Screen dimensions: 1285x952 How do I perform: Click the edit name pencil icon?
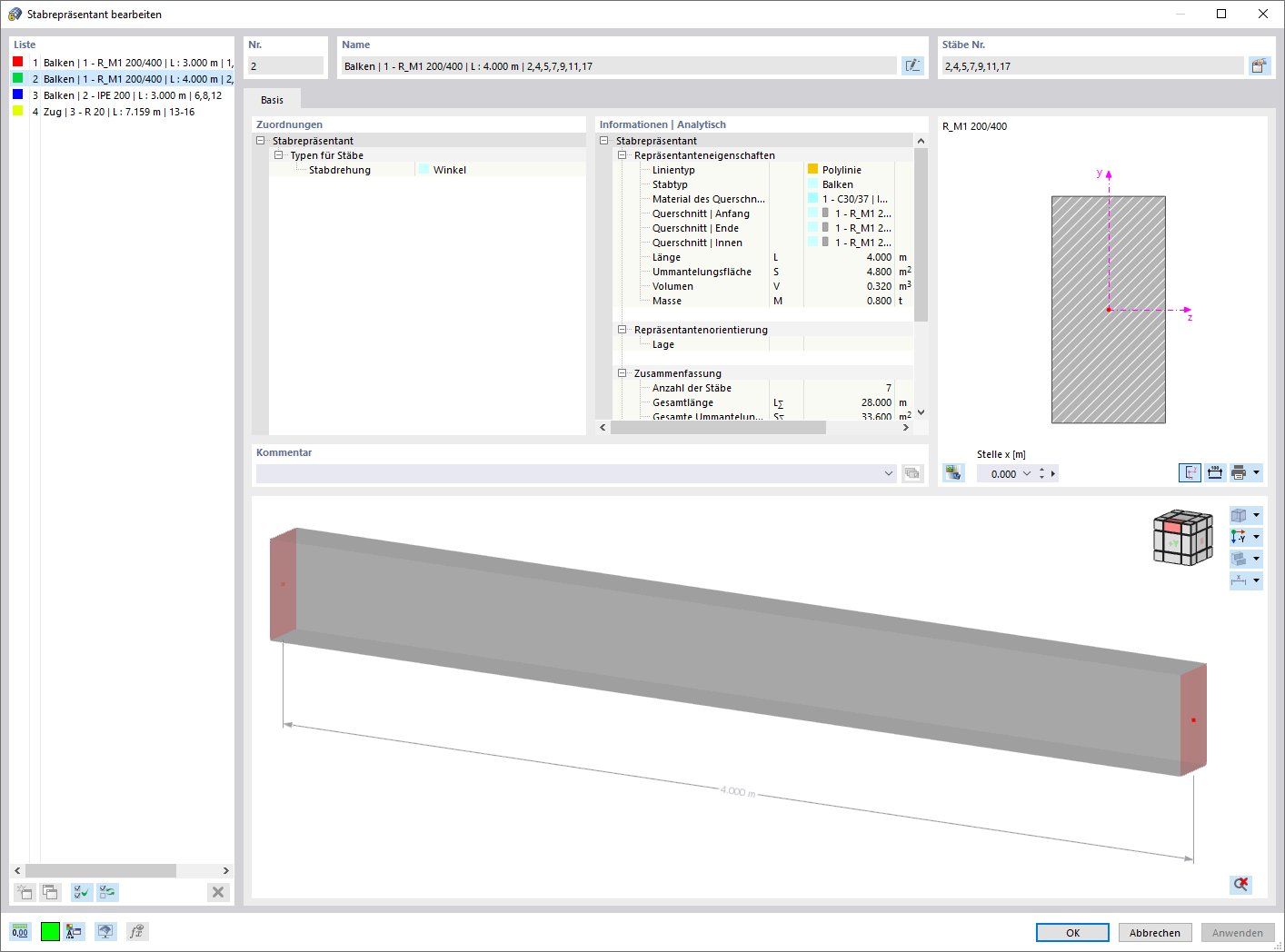912,65
